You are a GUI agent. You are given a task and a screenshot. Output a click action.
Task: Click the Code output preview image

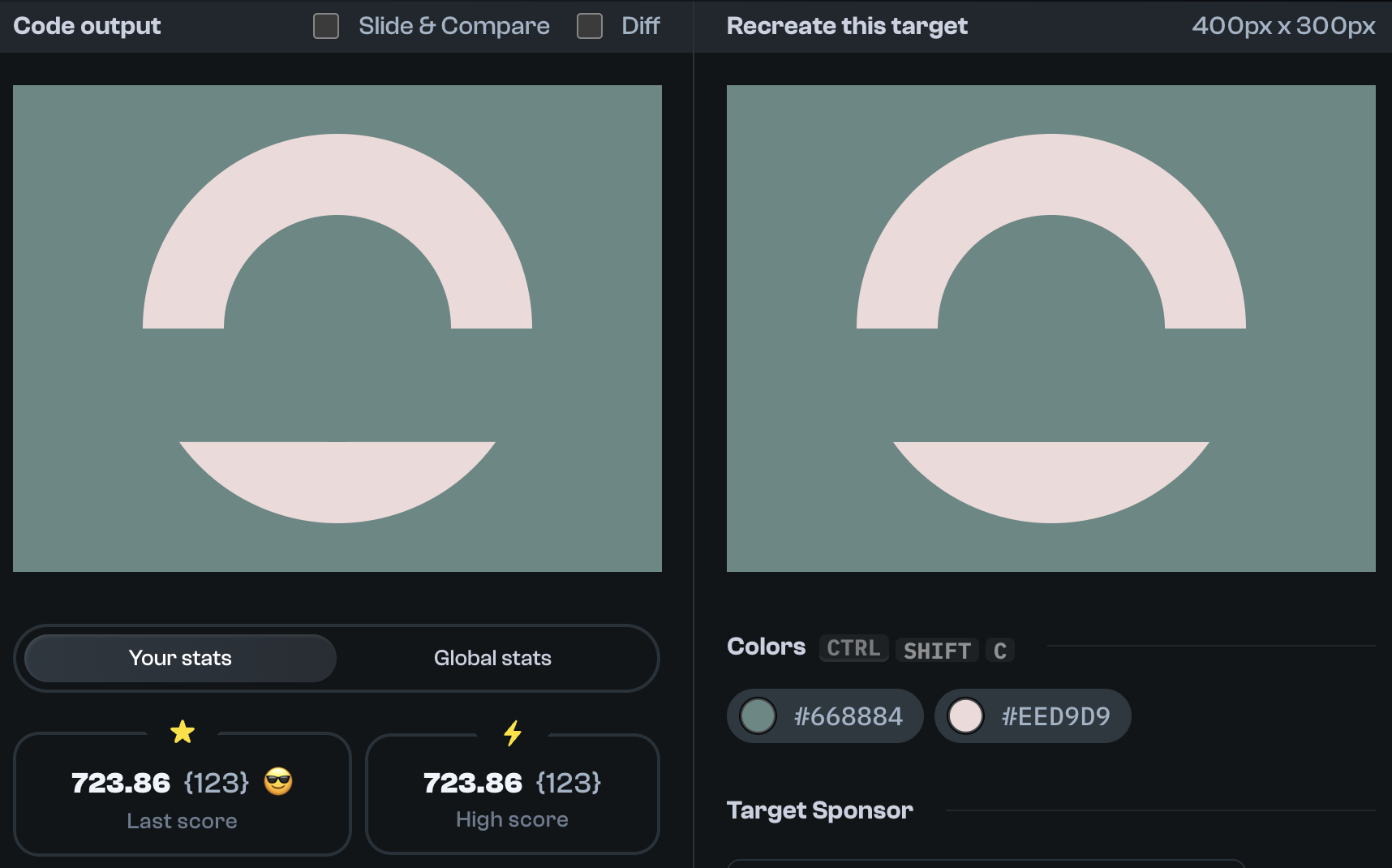pos(337,329)
